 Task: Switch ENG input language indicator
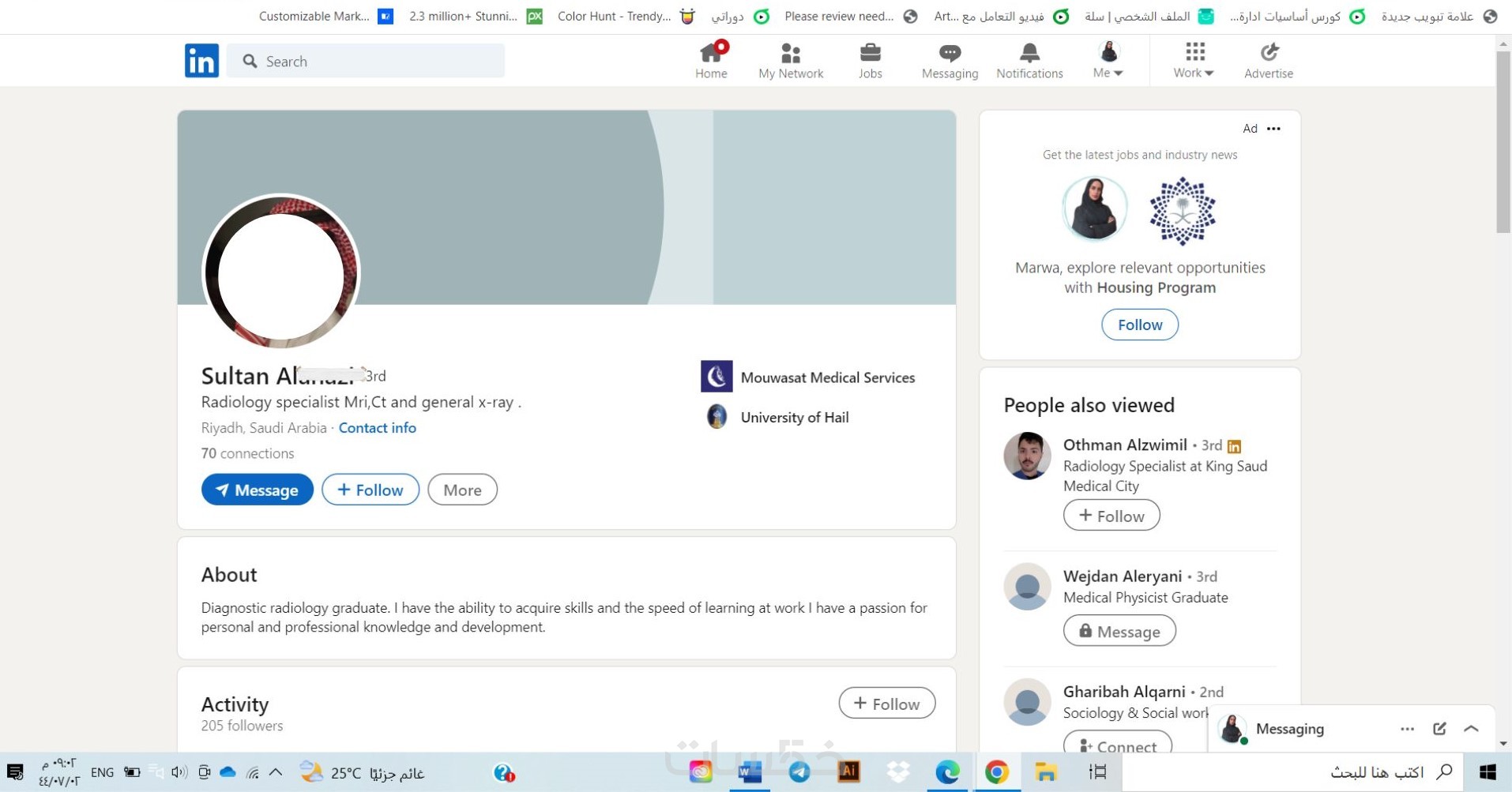102,772
